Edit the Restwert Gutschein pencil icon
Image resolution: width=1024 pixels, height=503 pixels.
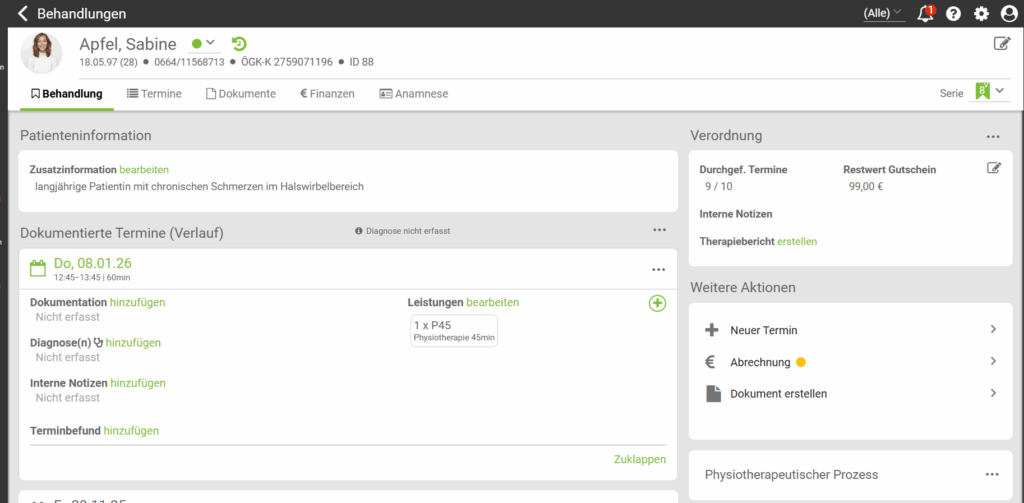click(x=993, y=168)
